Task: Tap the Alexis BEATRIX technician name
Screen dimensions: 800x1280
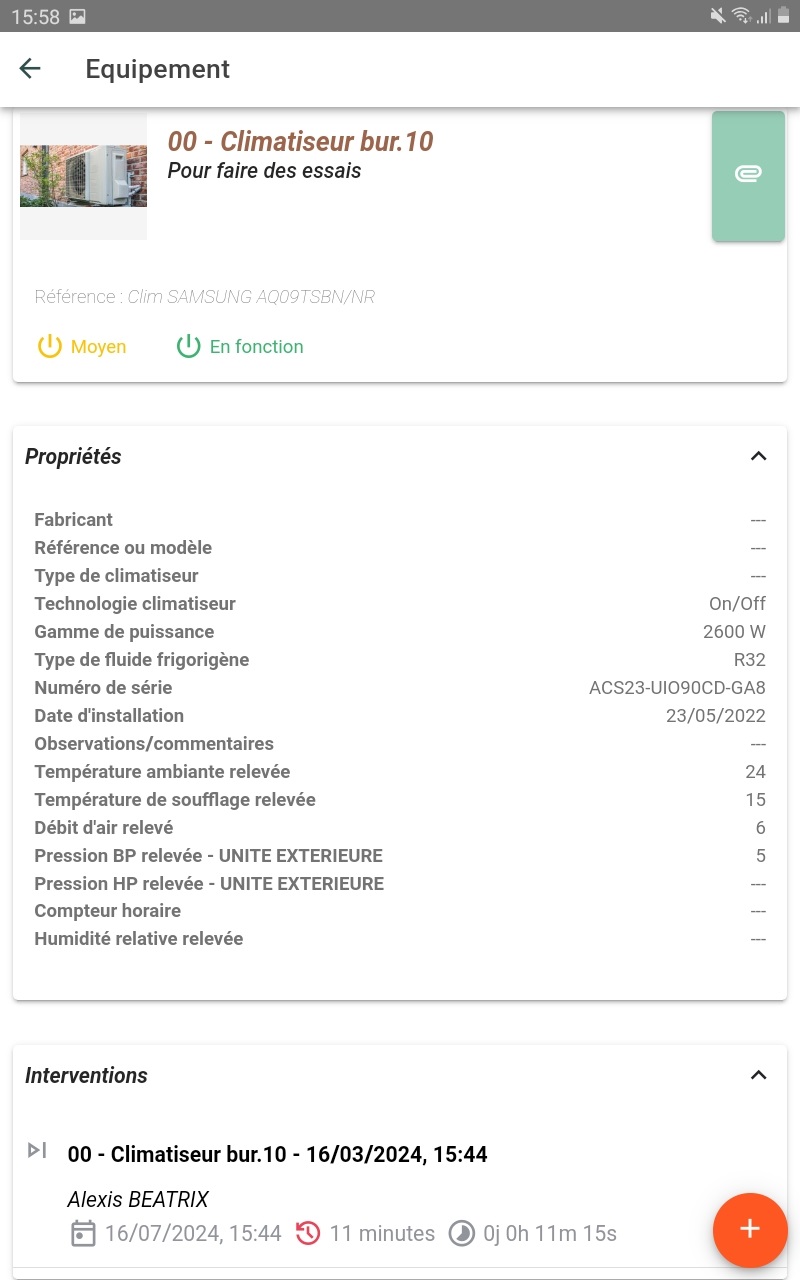Action: (138, 1200)
